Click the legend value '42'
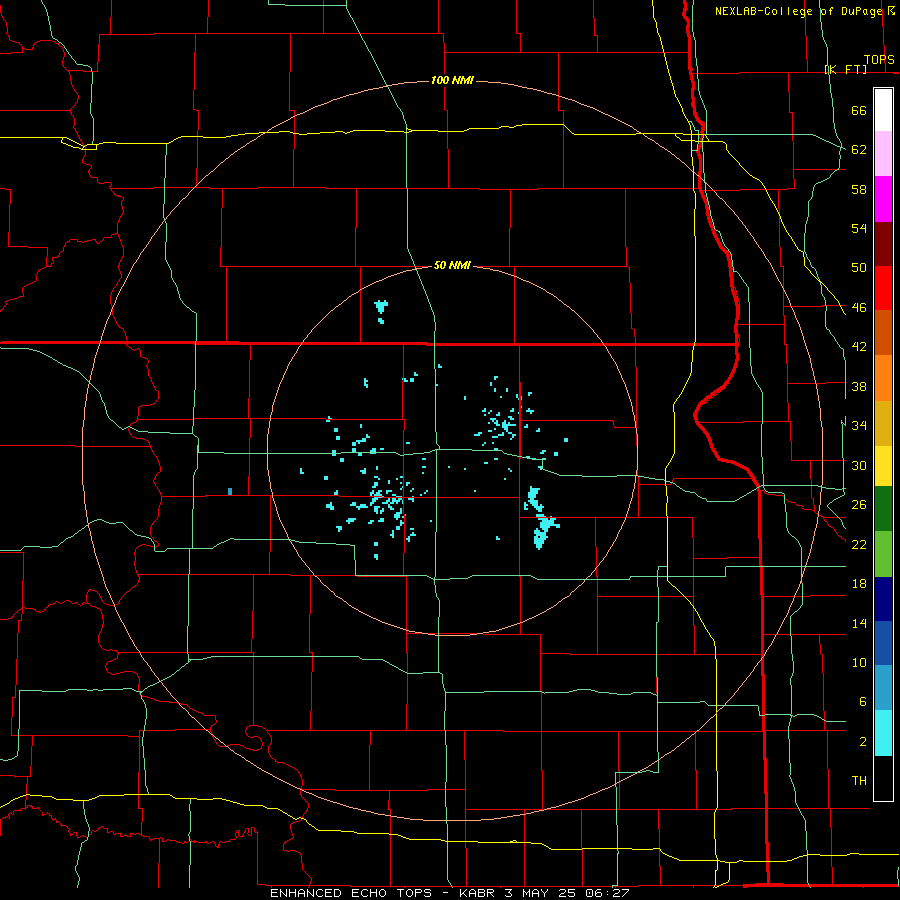Screen dimensions: 900x900 pyautogui.click(x=859, y=347)
